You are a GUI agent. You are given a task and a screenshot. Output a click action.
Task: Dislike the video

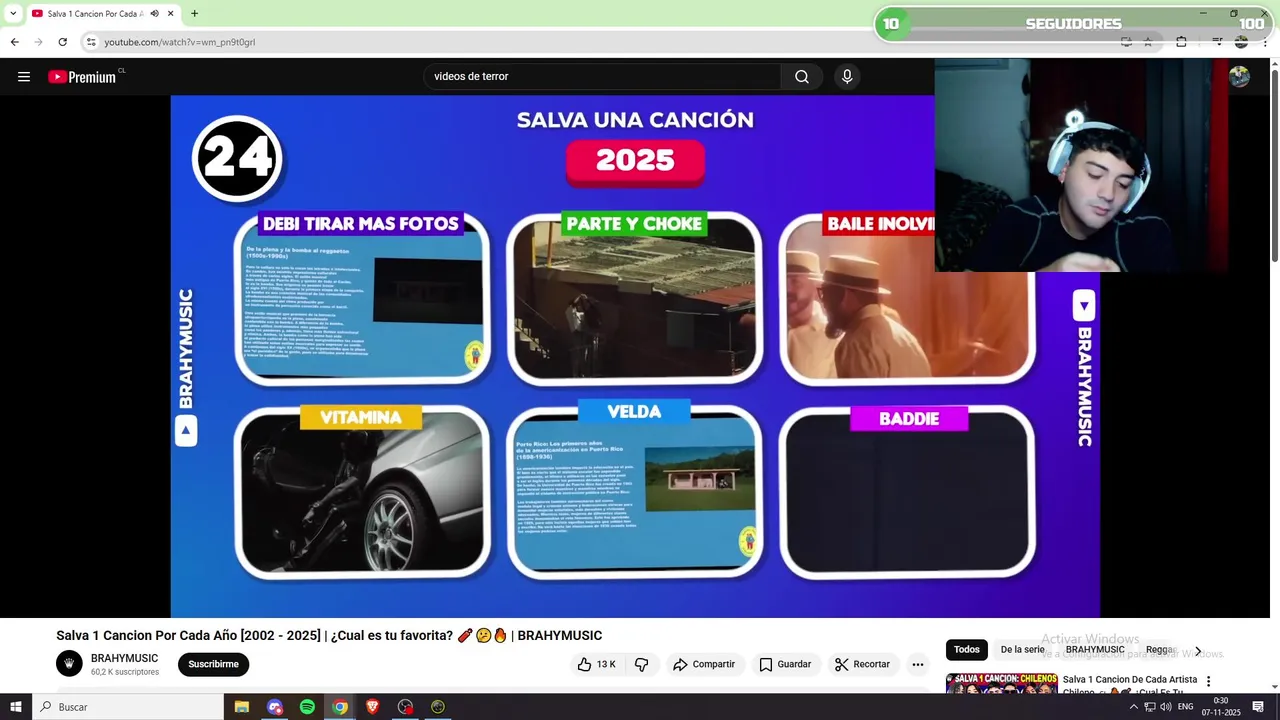642,664
